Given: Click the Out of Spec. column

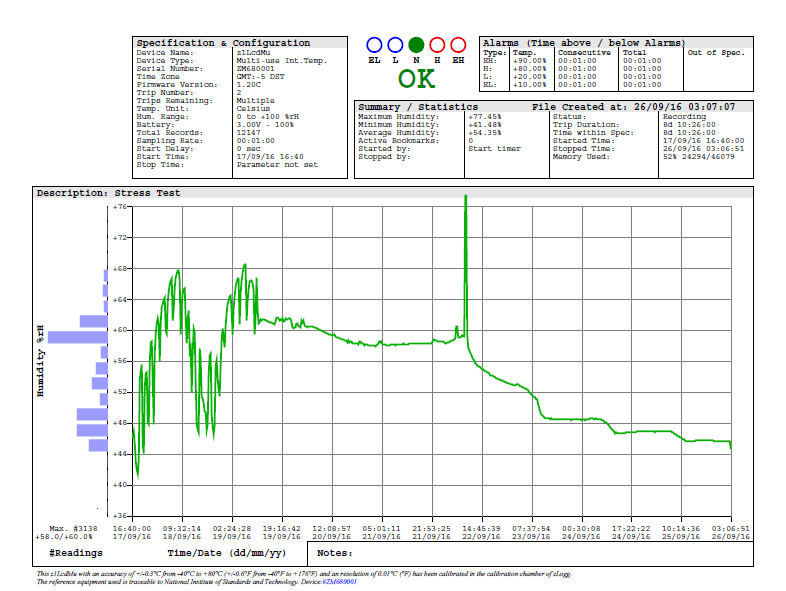Looking at the screenshot, I should [x=714, y=53].
